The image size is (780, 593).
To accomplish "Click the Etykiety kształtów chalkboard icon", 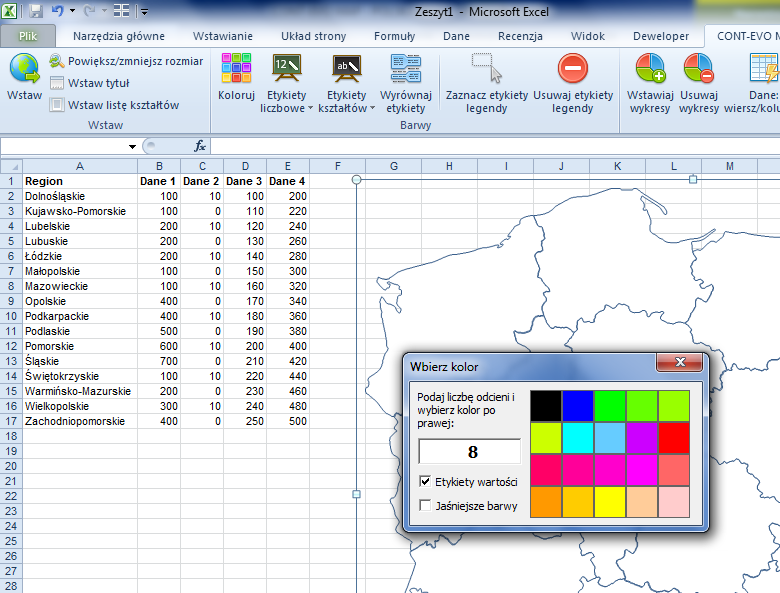I will click(x=347, y=68).
